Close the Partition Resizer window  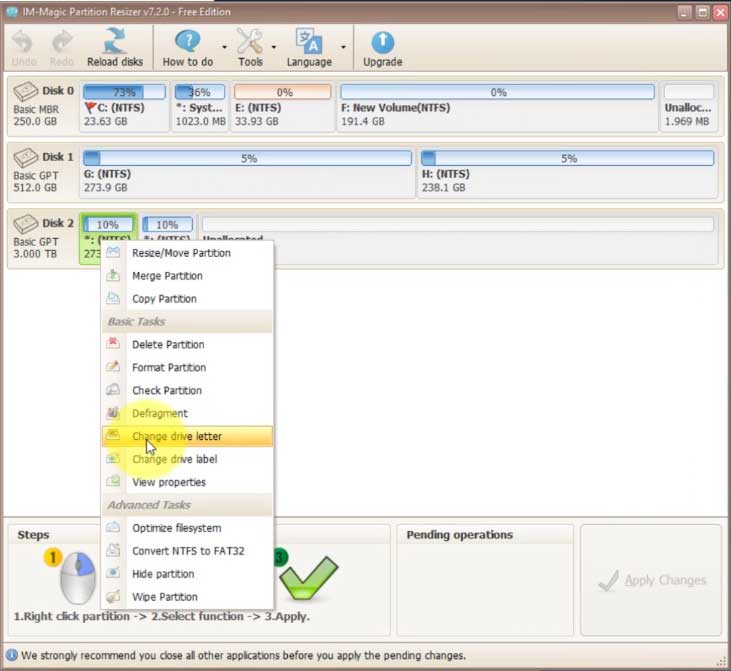tap(720, 12)
